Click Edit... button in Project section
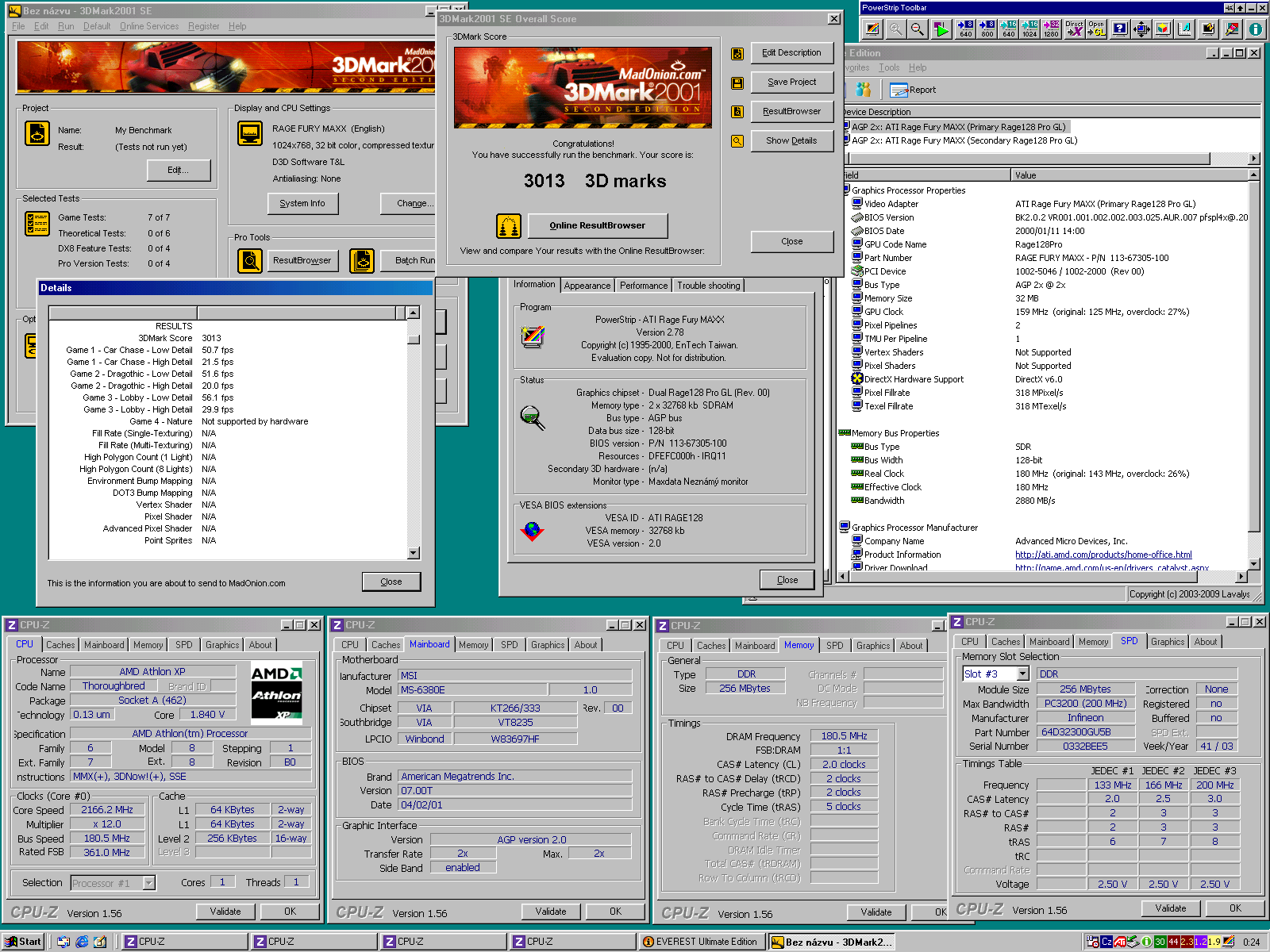 tap(179, 171)
